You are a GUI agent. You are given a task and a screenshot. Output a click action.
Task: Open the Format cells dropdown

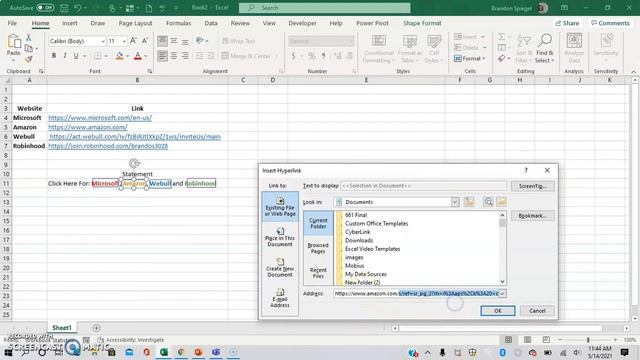469,59
